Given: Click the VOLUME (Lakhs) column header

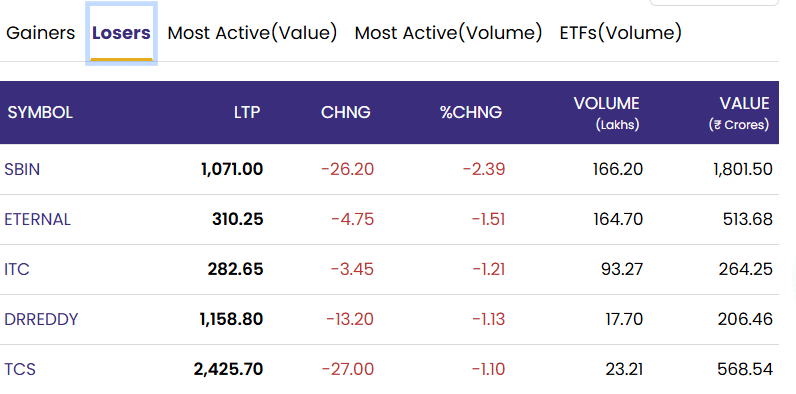Looking at the screenshot, I should point(606,113).
